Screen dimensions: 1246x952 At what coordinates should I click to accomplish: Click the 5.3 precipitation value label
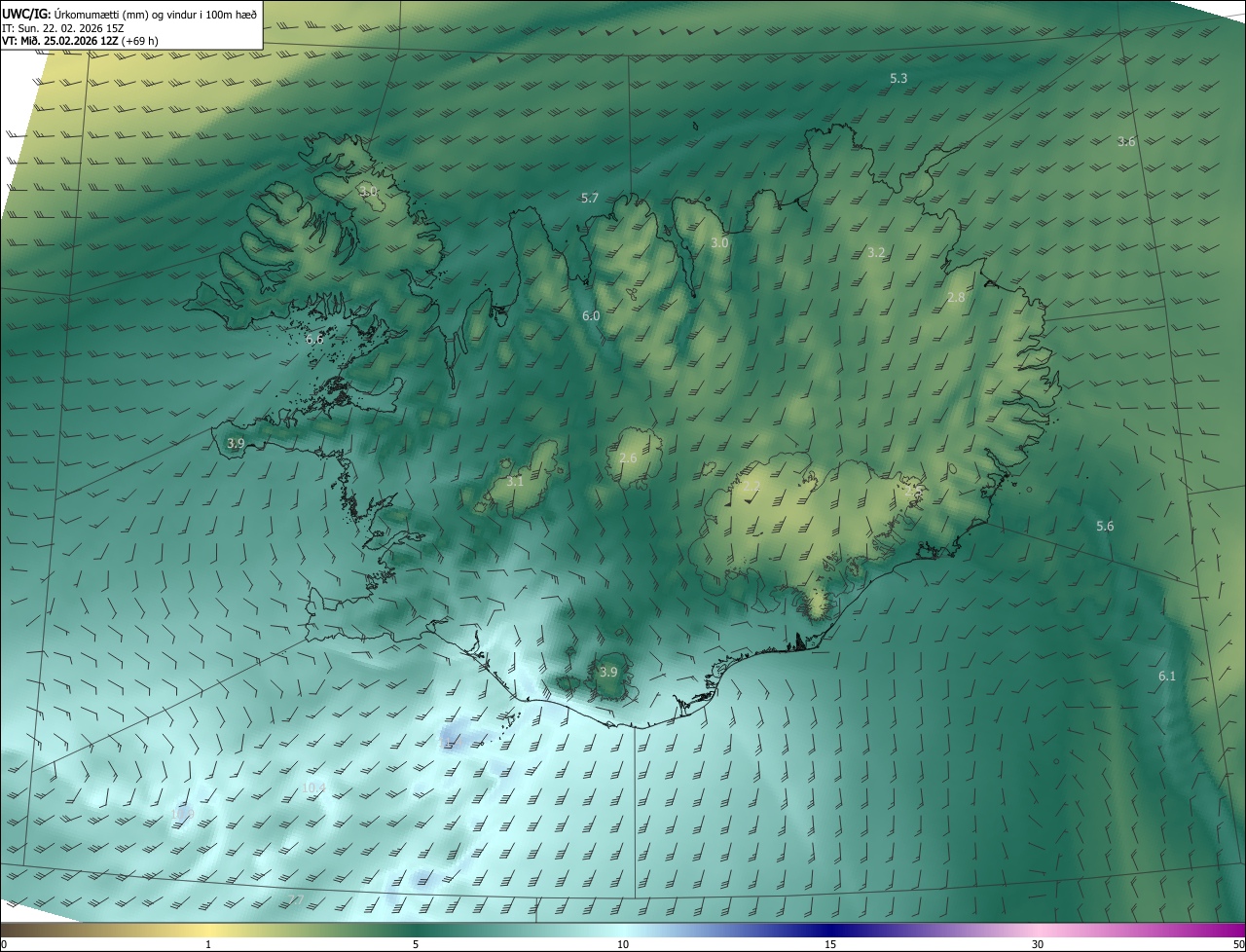[x=898, y=78]
